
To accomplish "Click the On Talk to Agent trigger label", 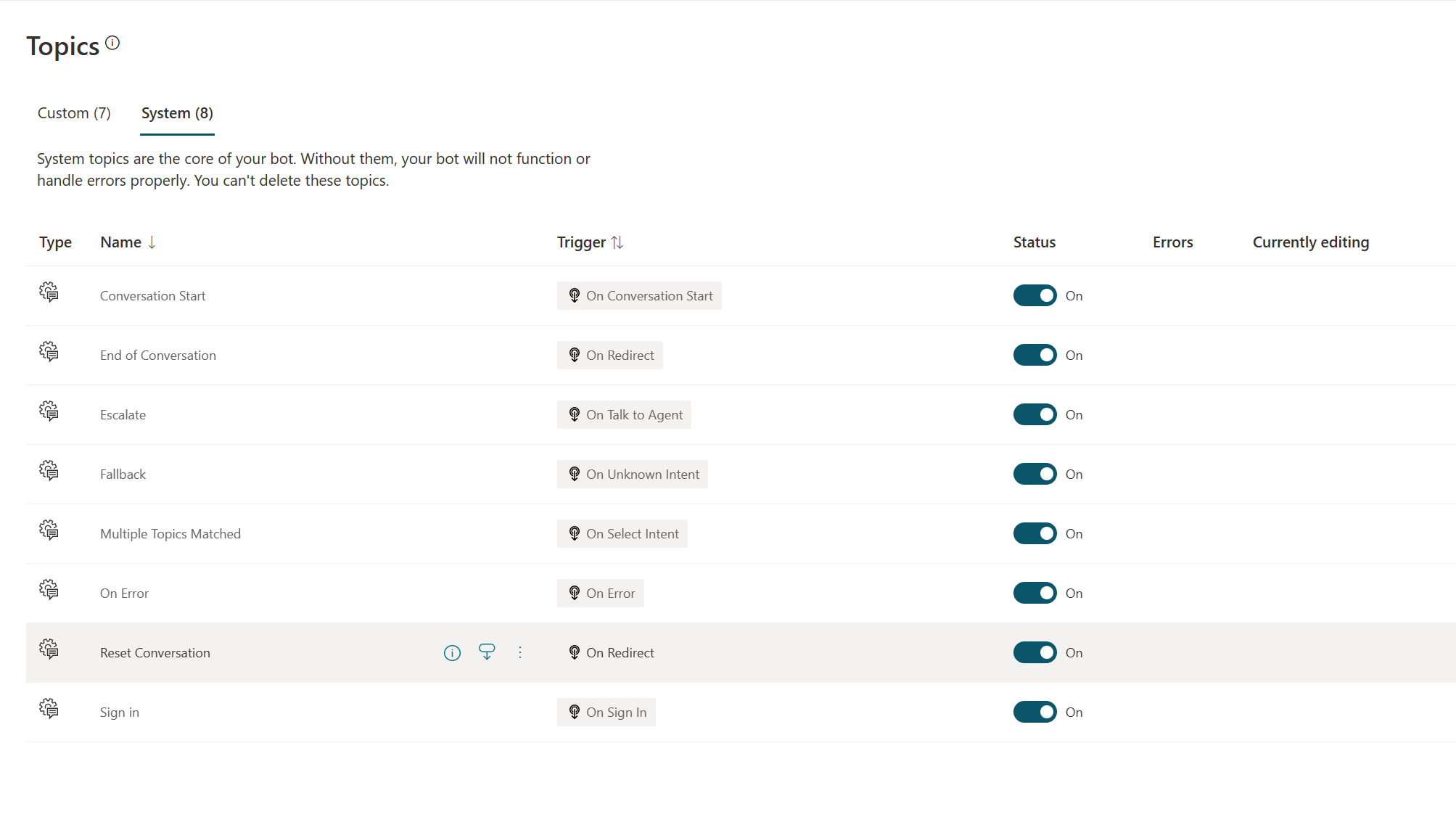I will coord(625,414).
